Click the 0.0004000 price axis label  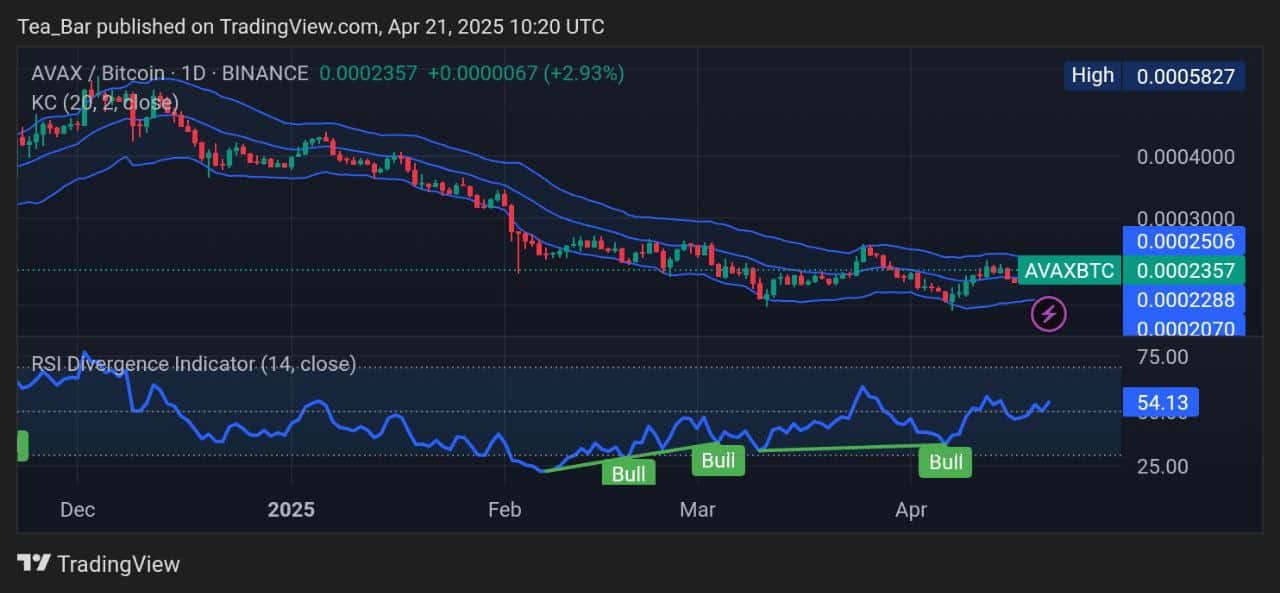pyautogui.click(x=1186, y=156)
